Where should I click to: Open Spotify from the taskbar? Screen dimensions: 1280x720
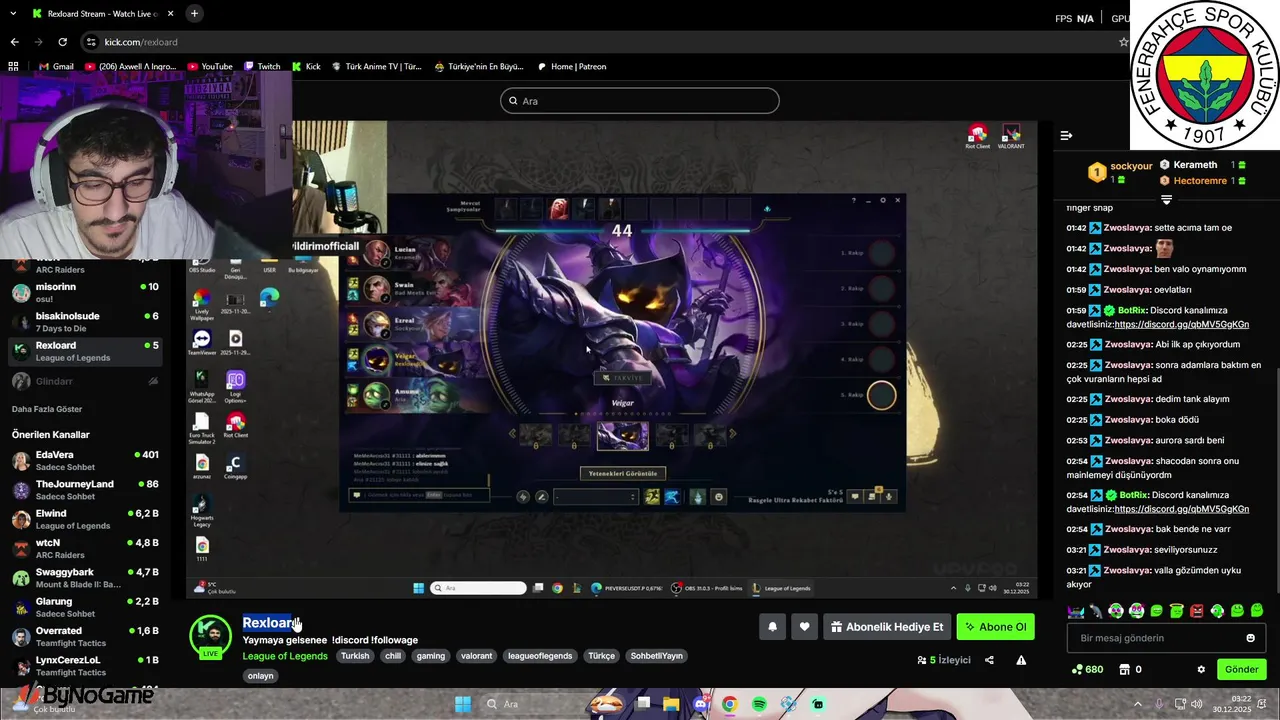[x=759, y=704]
